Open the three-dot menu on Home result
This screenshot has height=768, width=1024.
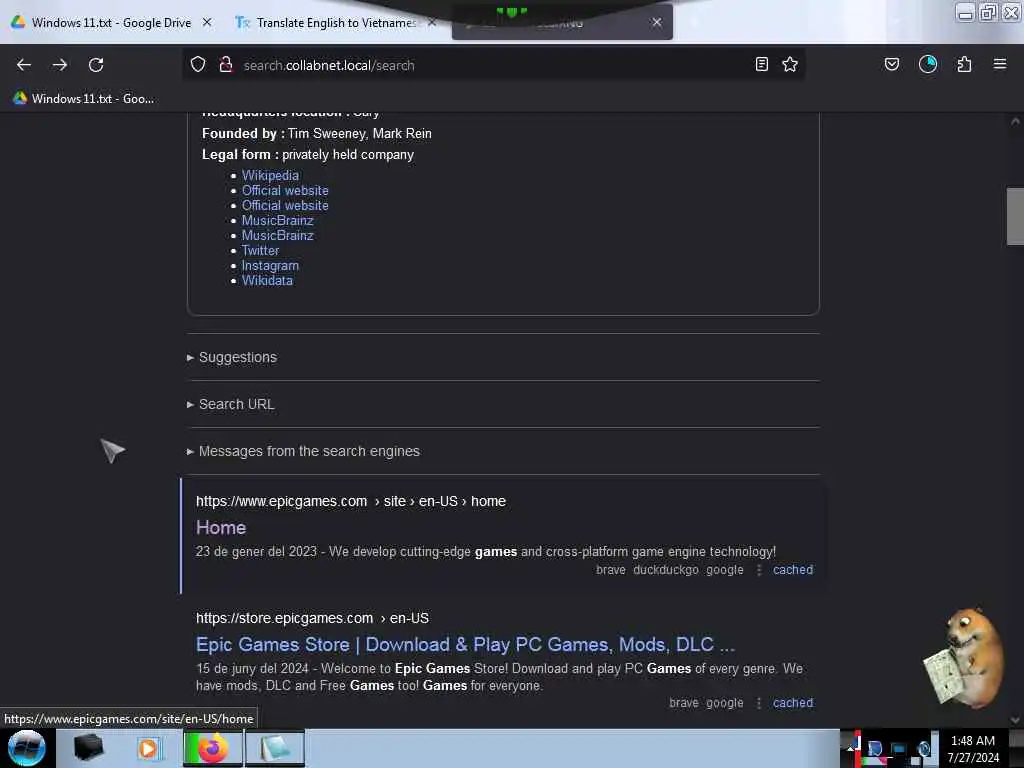click(759, 569)
